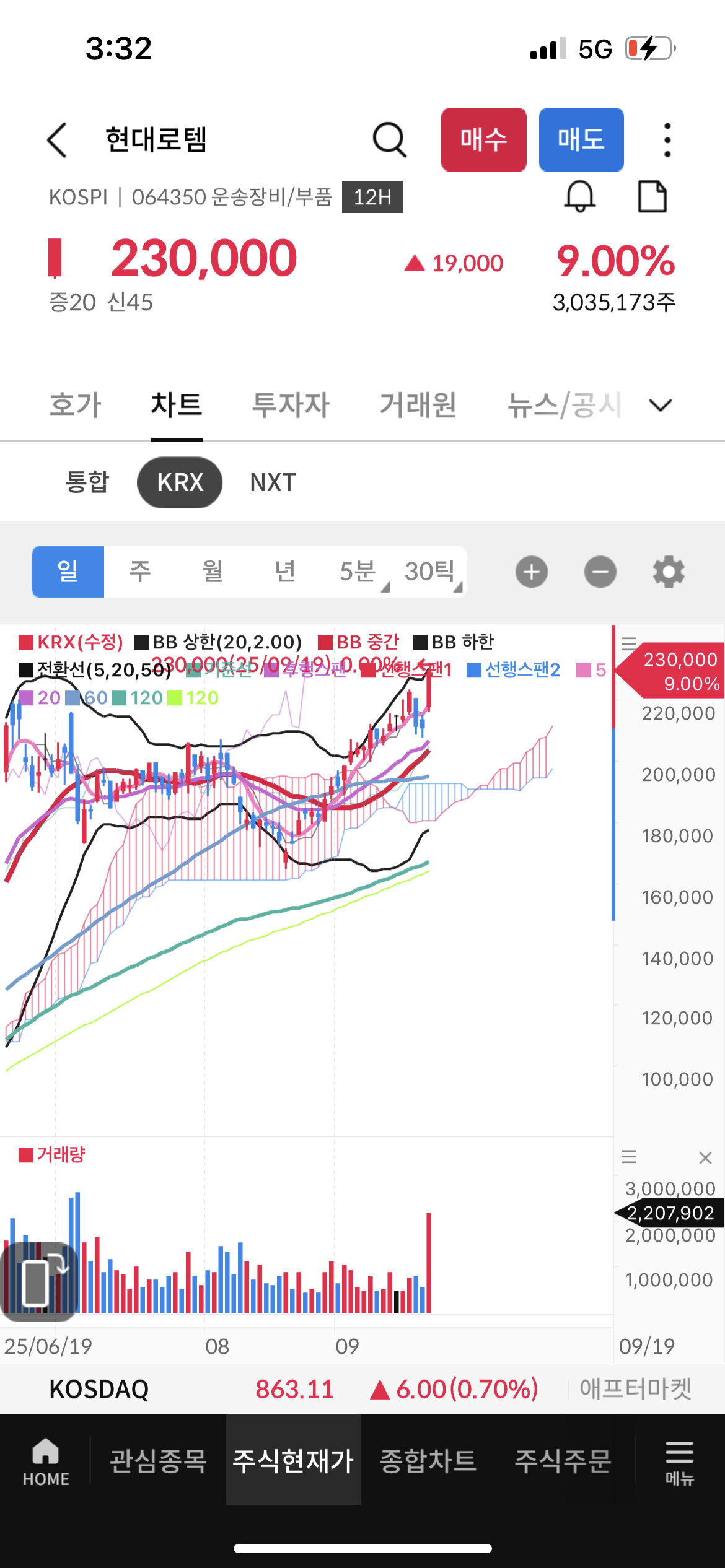
Task: Open the 투자자 tab
Action: (291, 406)
